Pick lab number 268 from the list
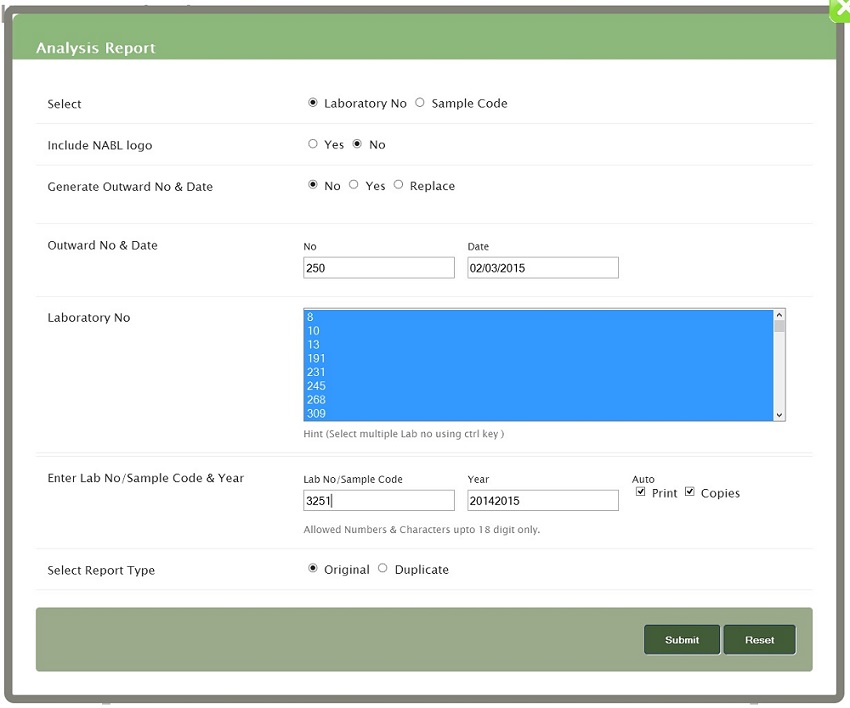The width and height of the screenshot is (850, 708). click(x=316, y=400)
